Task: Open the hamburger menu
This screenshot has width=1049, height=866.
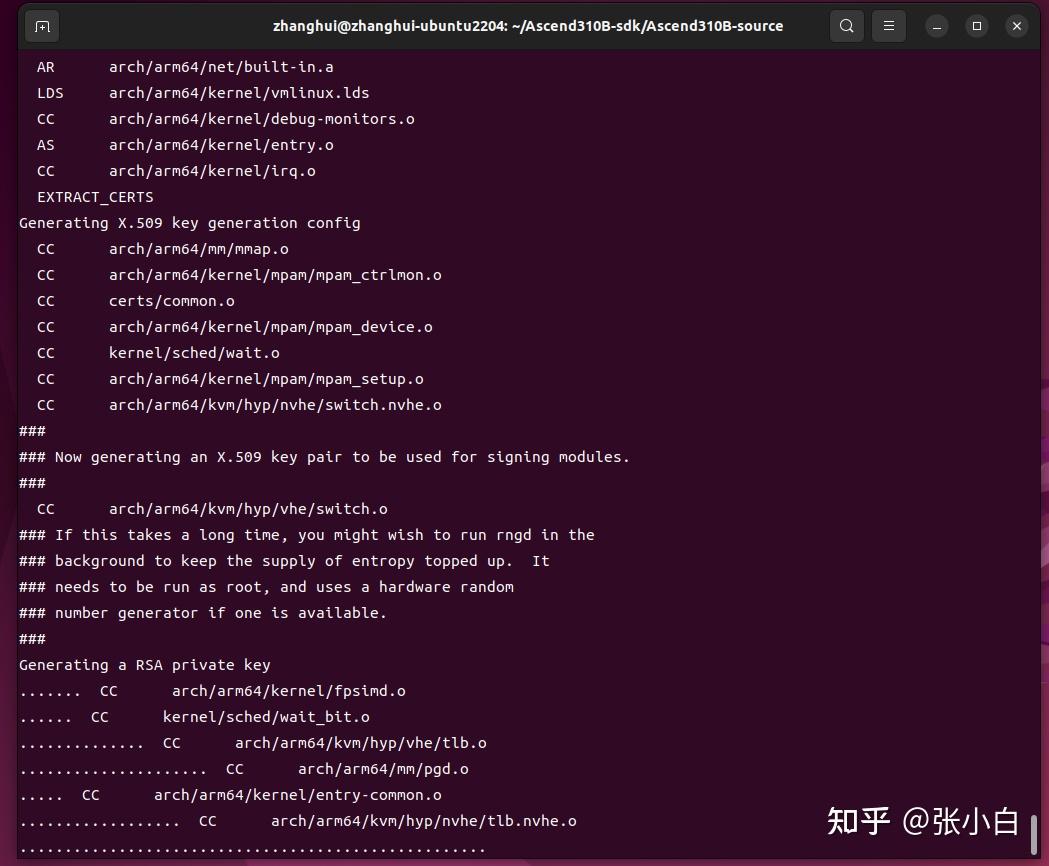Action: (x=888, y=26)
